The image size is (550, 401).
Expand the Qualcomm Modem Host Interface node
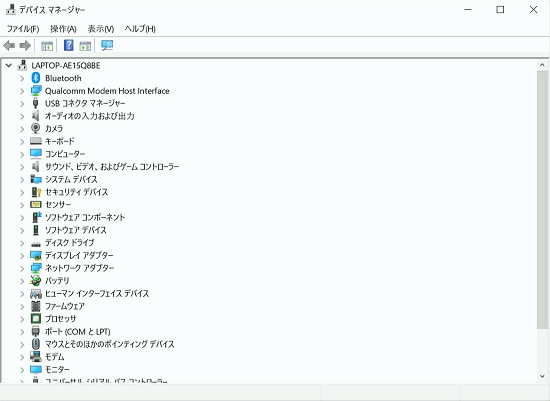coord(22,91)
